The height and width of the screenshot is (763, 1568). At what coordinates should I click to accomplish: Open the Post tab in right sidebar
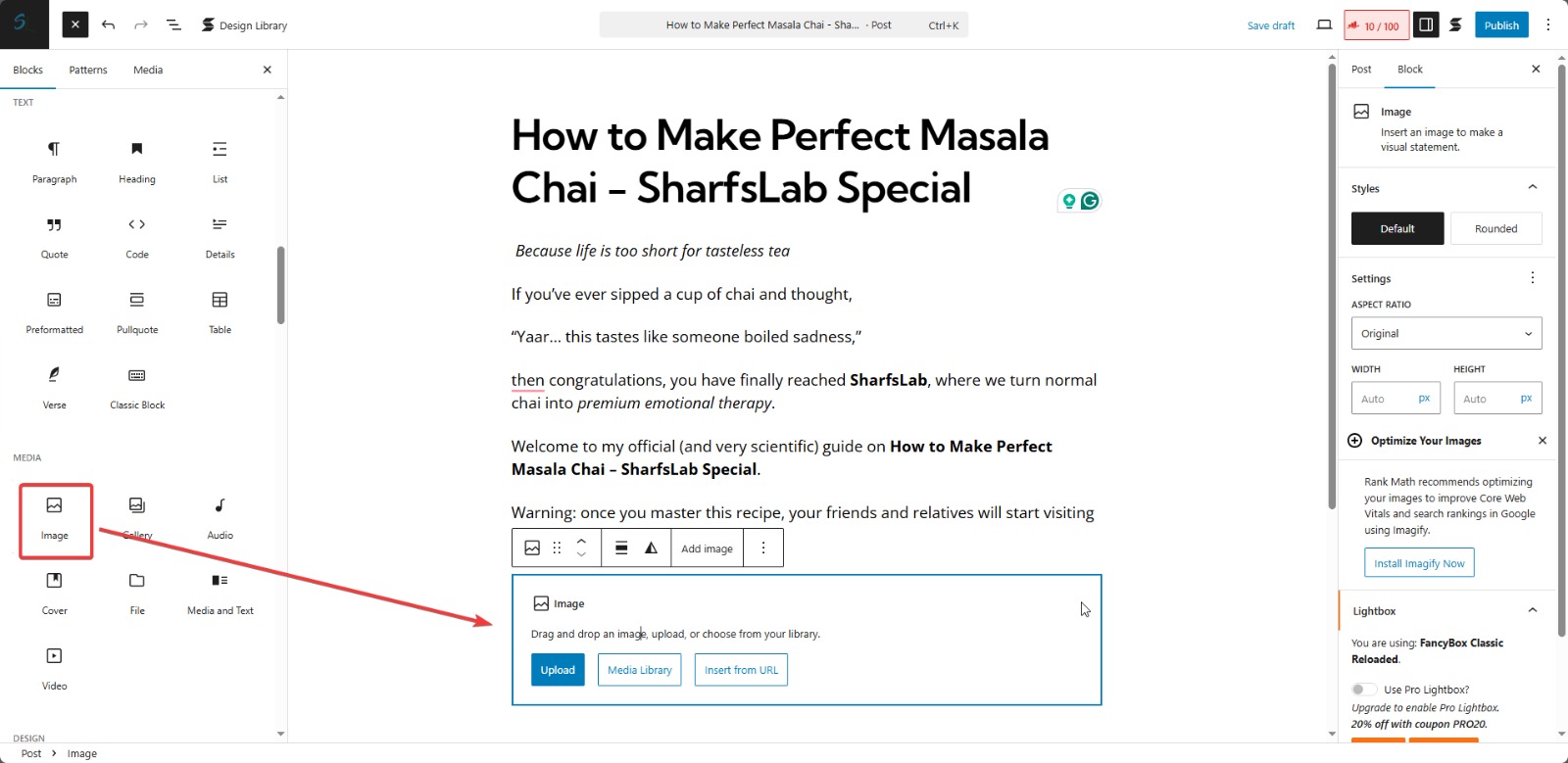click(1360, 69)
